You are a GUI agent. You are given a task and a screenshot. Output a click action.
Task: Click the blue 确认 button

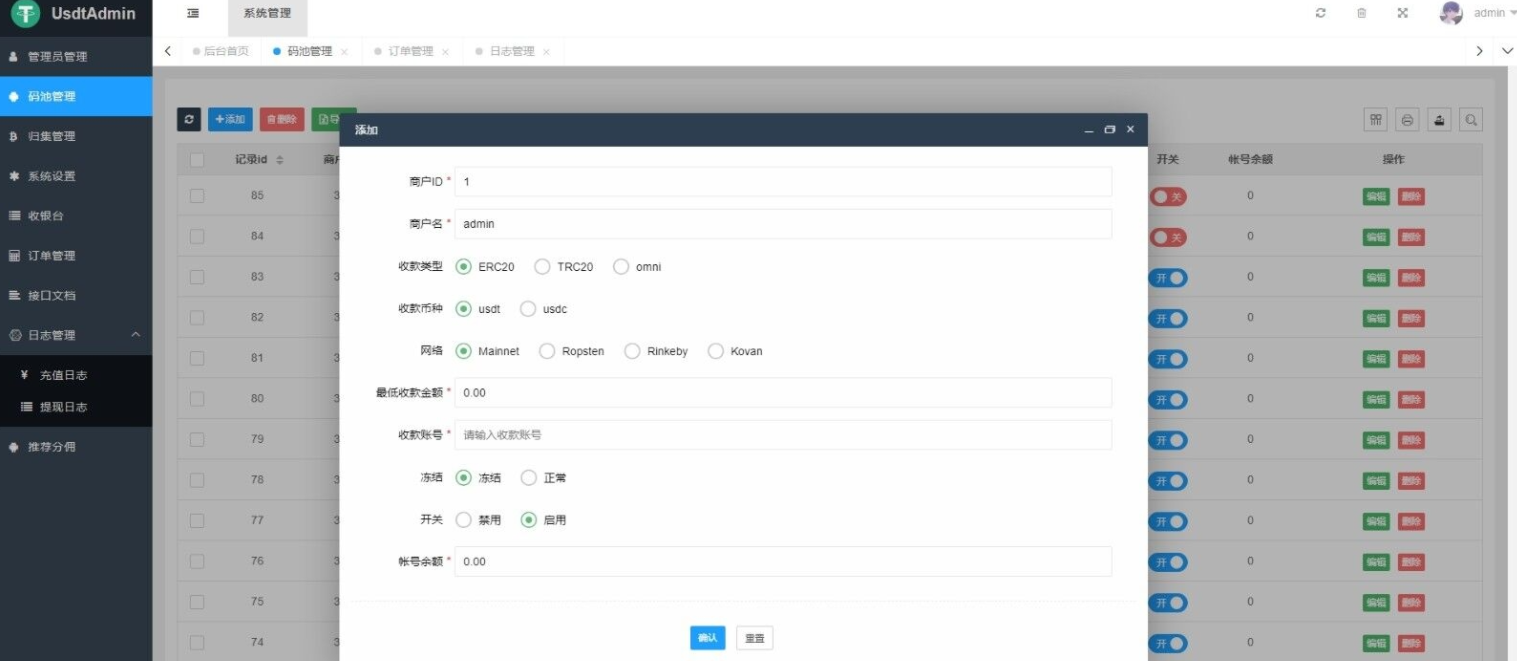707,638
